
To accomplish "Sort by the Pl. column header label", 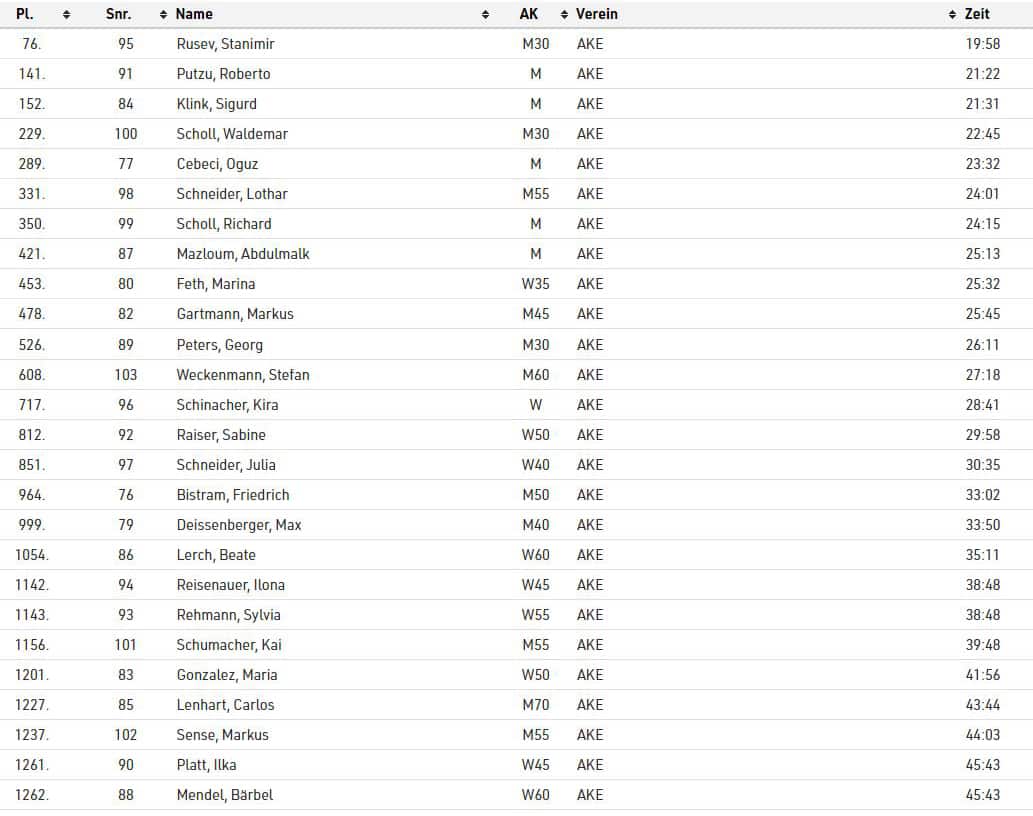I will coord(25,14).
